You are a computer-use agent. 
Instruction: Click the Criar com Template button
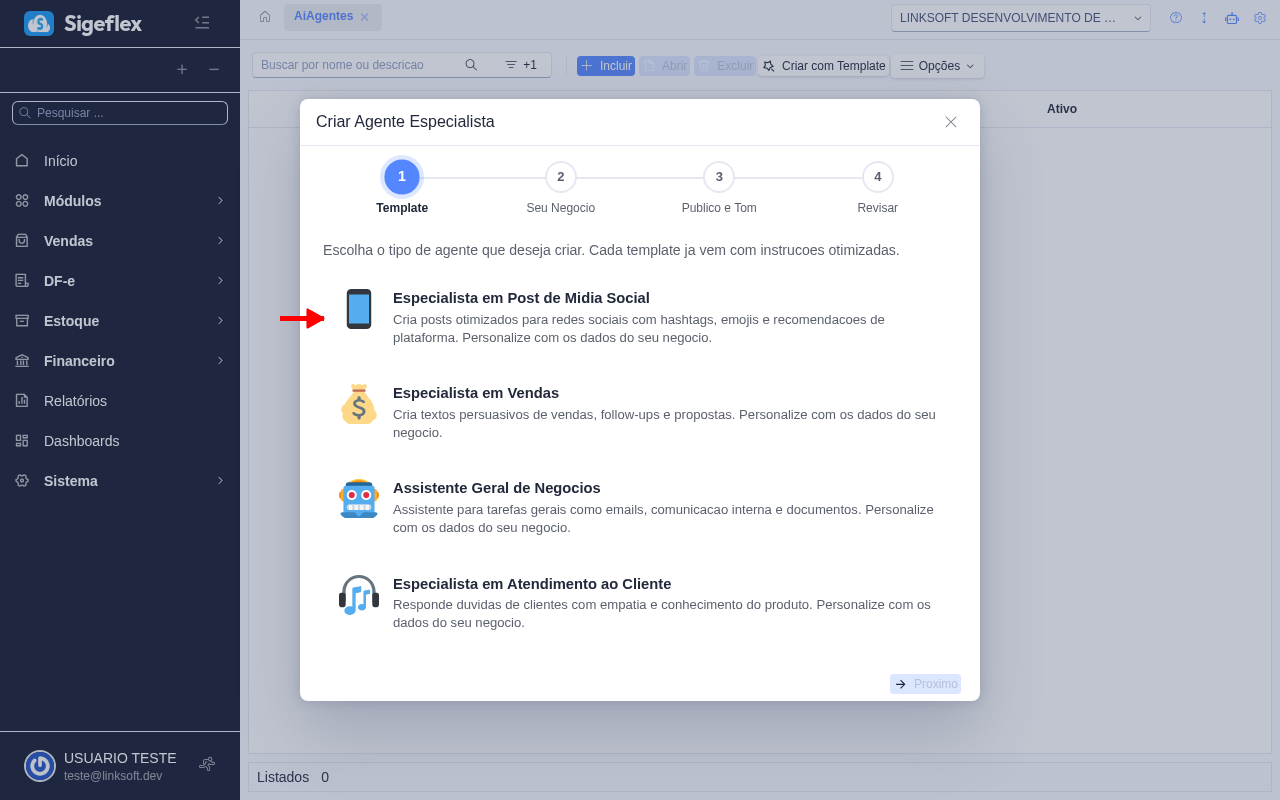coord(824,66)
